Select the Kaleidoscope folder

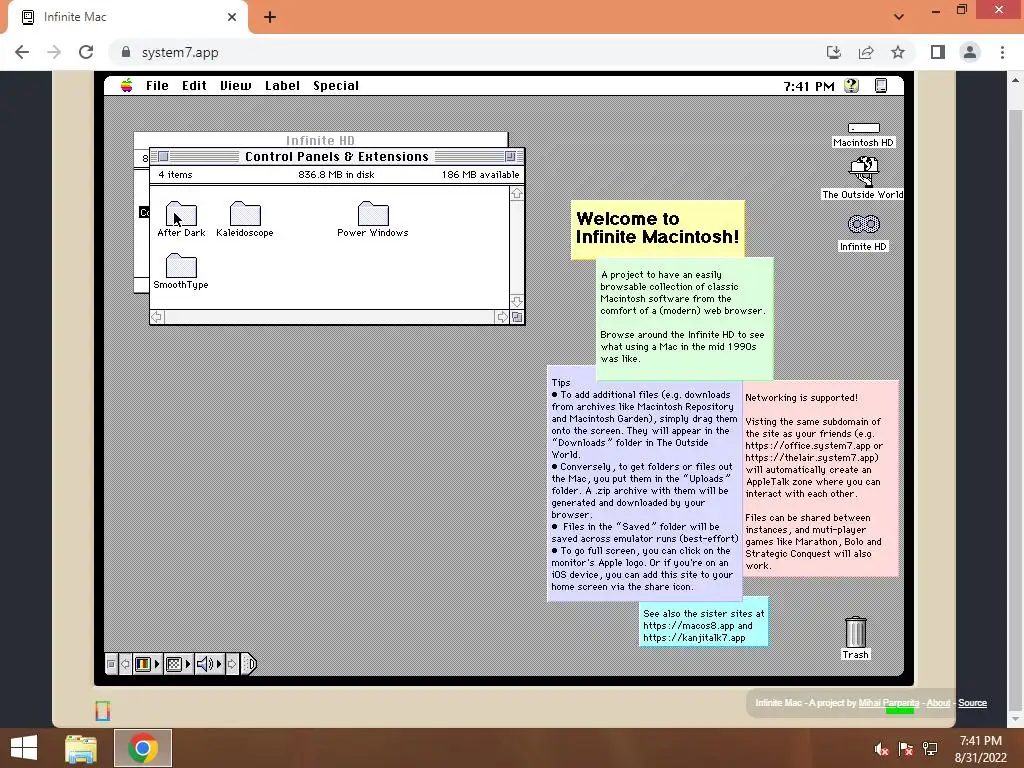(245, 213)
